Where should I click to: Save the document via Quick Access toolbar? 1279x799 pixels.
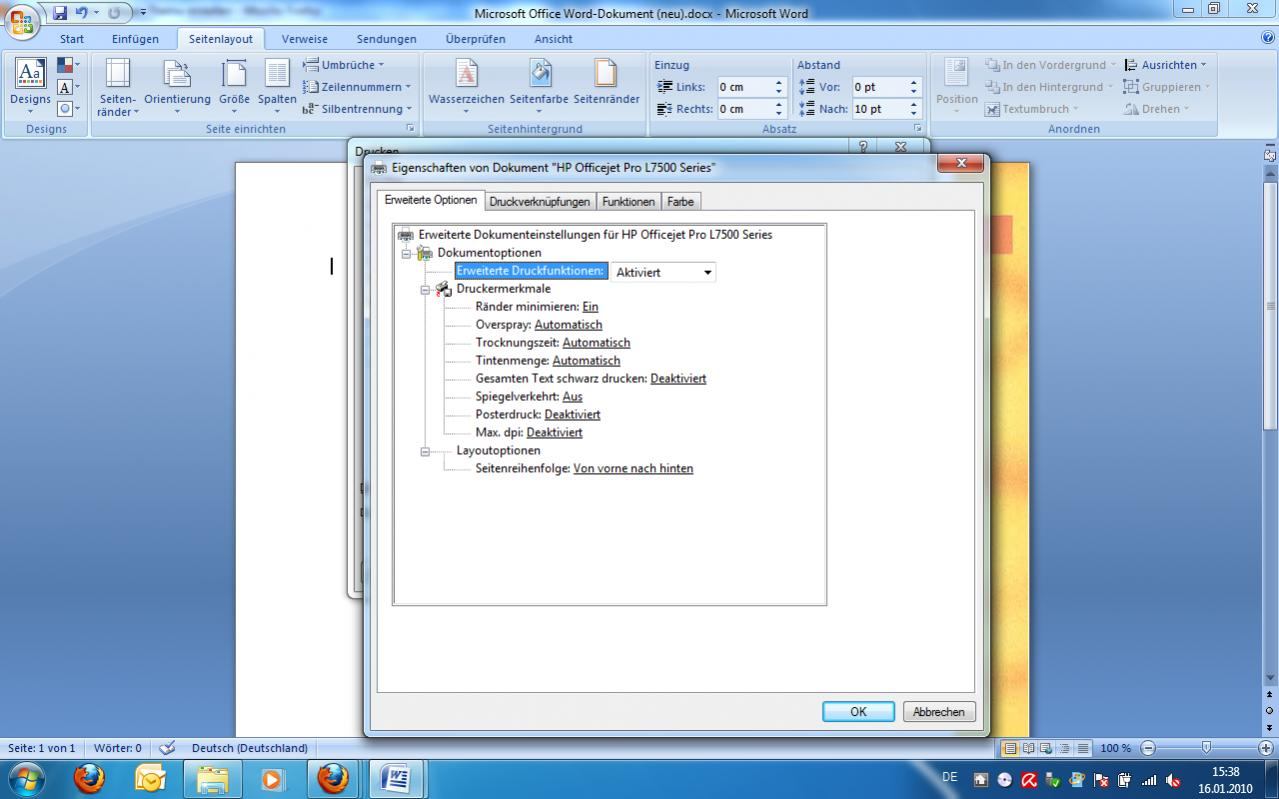pyautogui.click(x=60, y=13)
